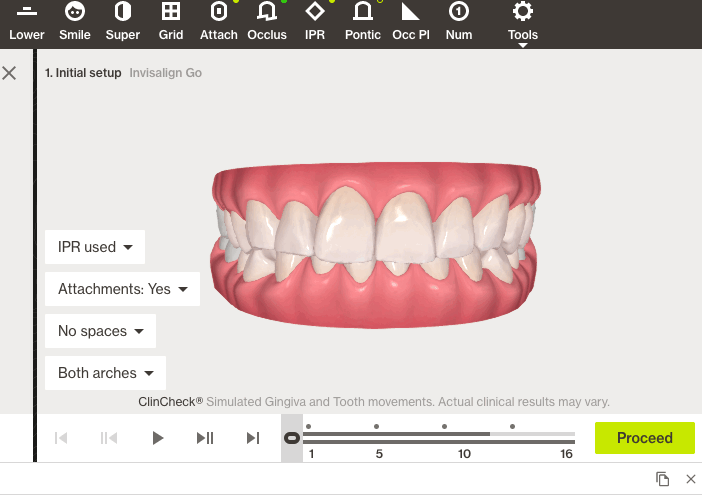The width and height of the screenshot is (702, 496).
Task: Toggle Attach attachments display
Action: [218, 22]
